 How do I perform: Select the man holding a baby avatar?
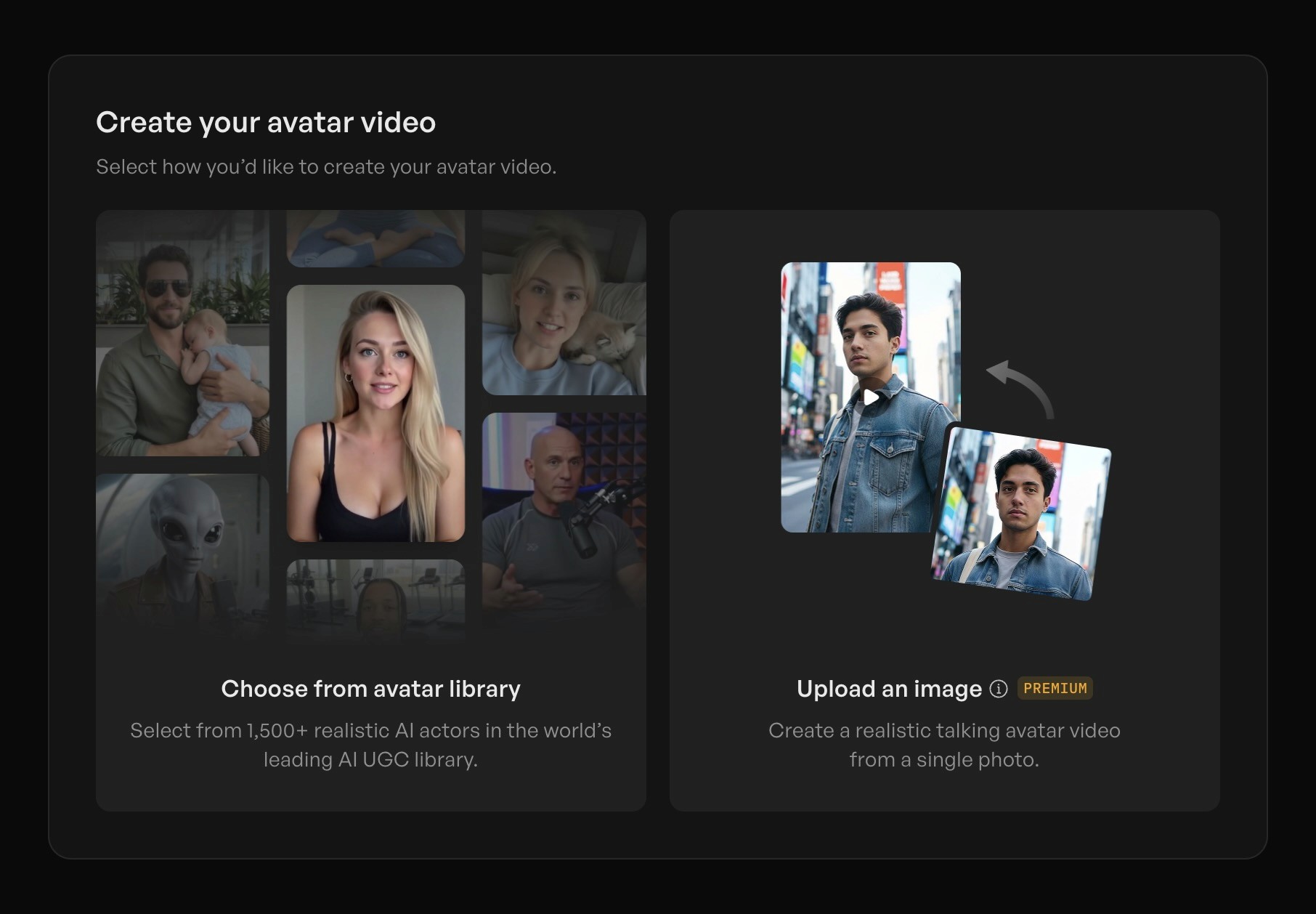(182, 334)
